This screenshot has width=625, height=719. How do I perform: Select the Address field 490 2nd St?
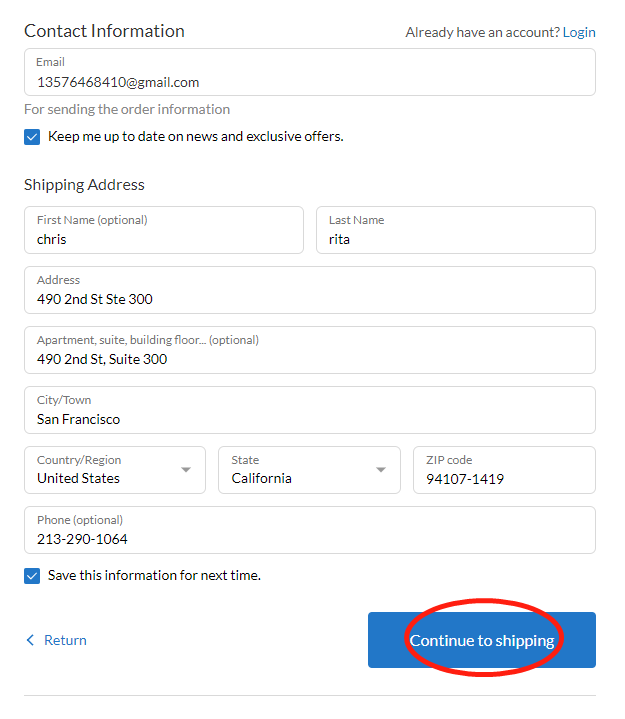[x=310, y=290]
